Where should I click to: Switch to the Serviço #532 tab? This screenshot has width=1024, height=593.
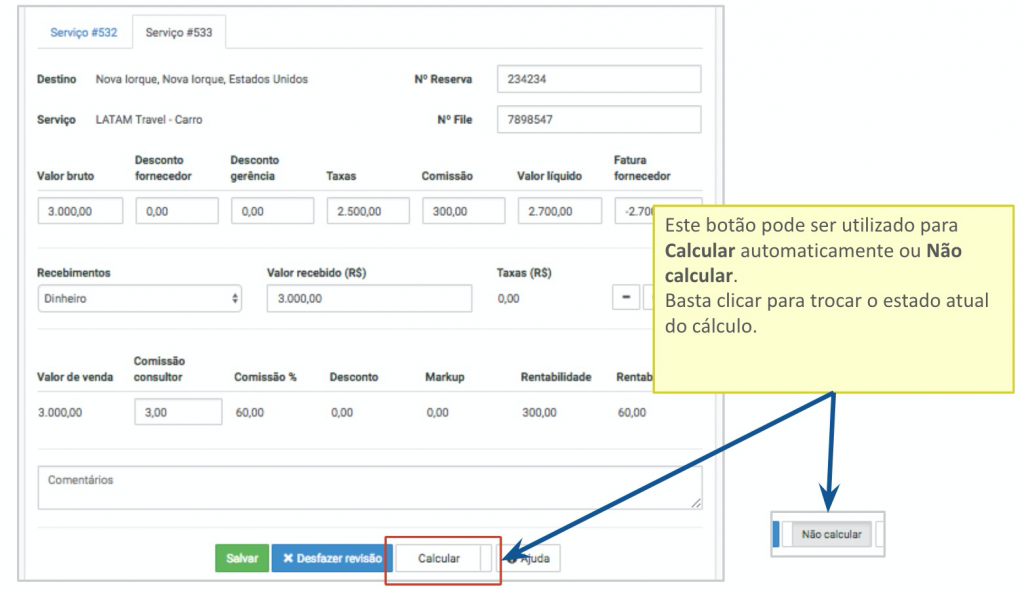pos(84,33)
